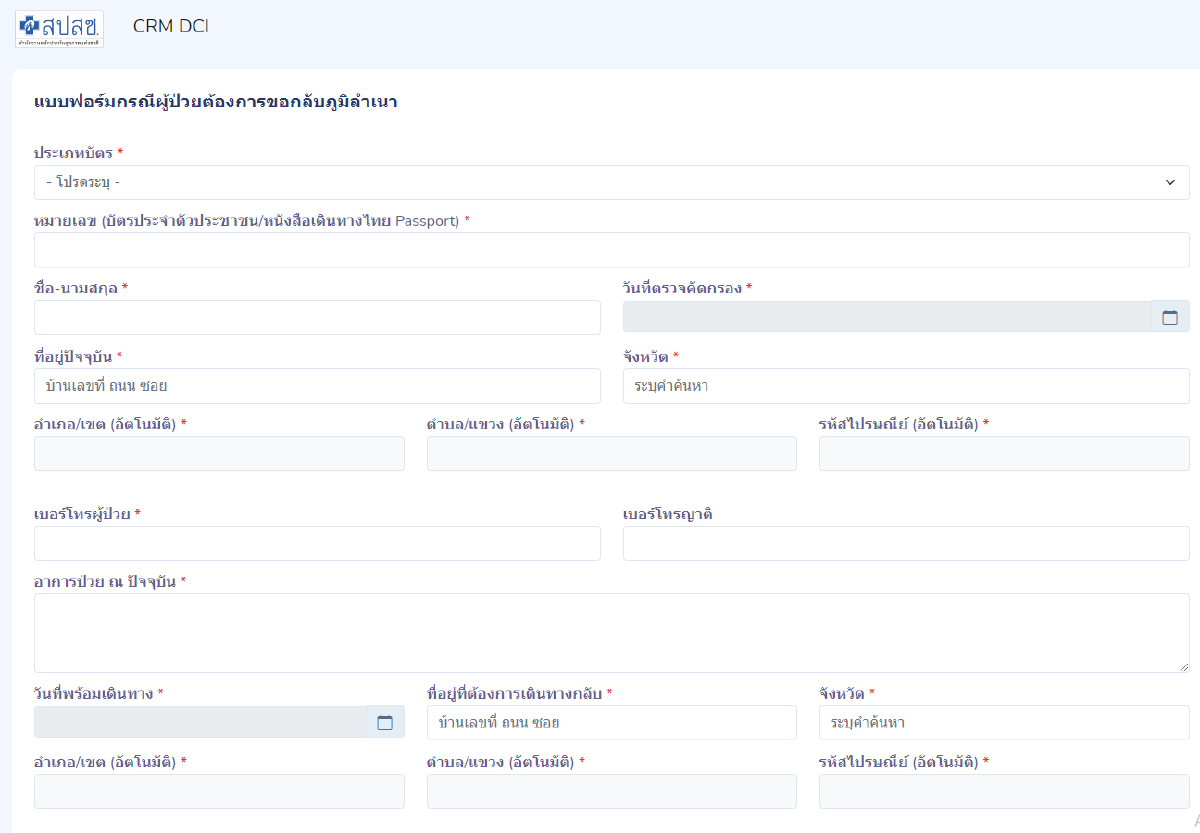Open the calendar icon for วันที่ตรวจคัดกรอง
1200x833 pixels.
tap(1170, 318)
